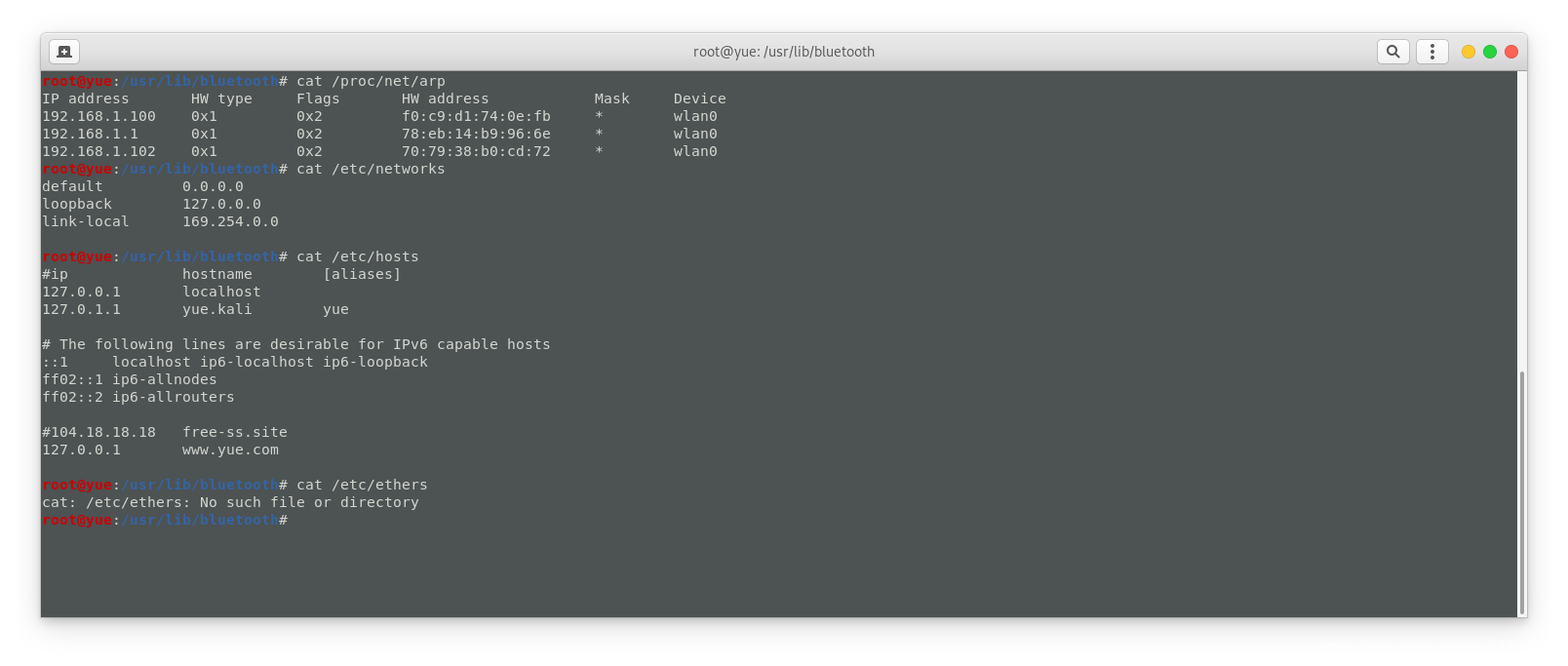Click wlan0 in the 192.168.1.102 row
The height and width of the screenshot is (666, 1568).
tap(695, 151)
